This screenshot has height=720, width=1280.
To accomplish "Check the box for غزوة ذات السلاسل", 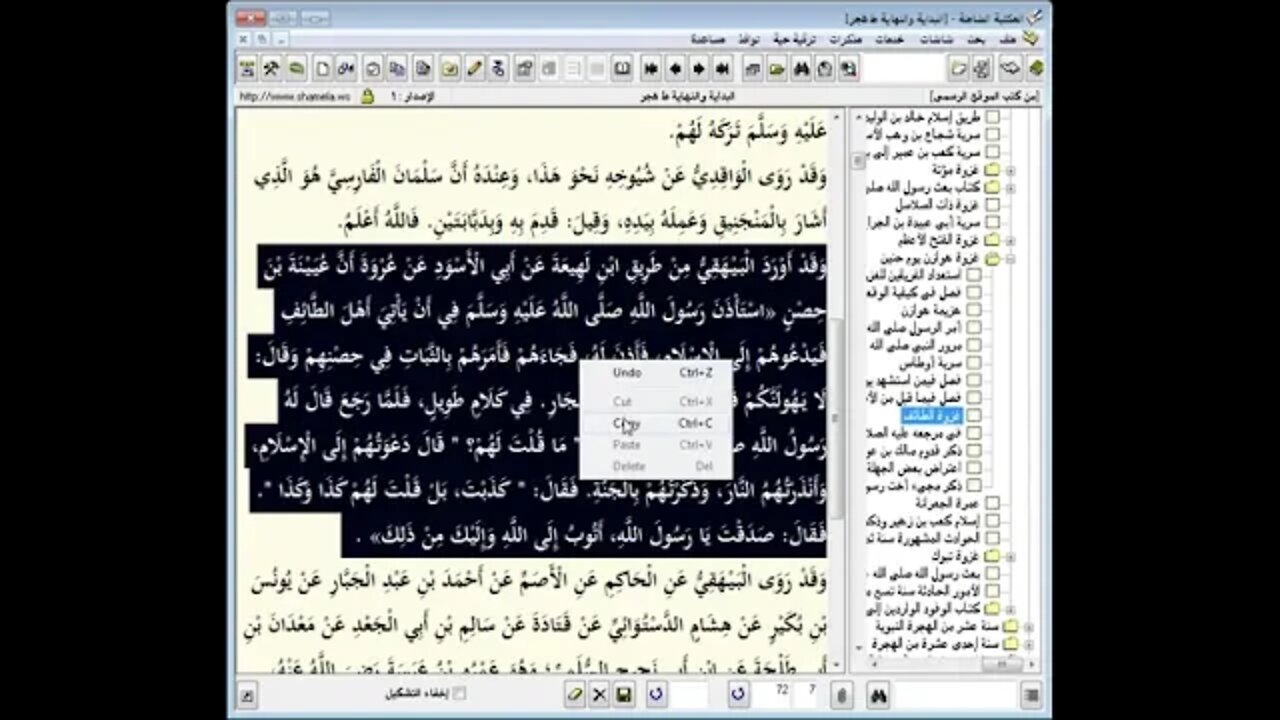I will (x=993, y=205).
